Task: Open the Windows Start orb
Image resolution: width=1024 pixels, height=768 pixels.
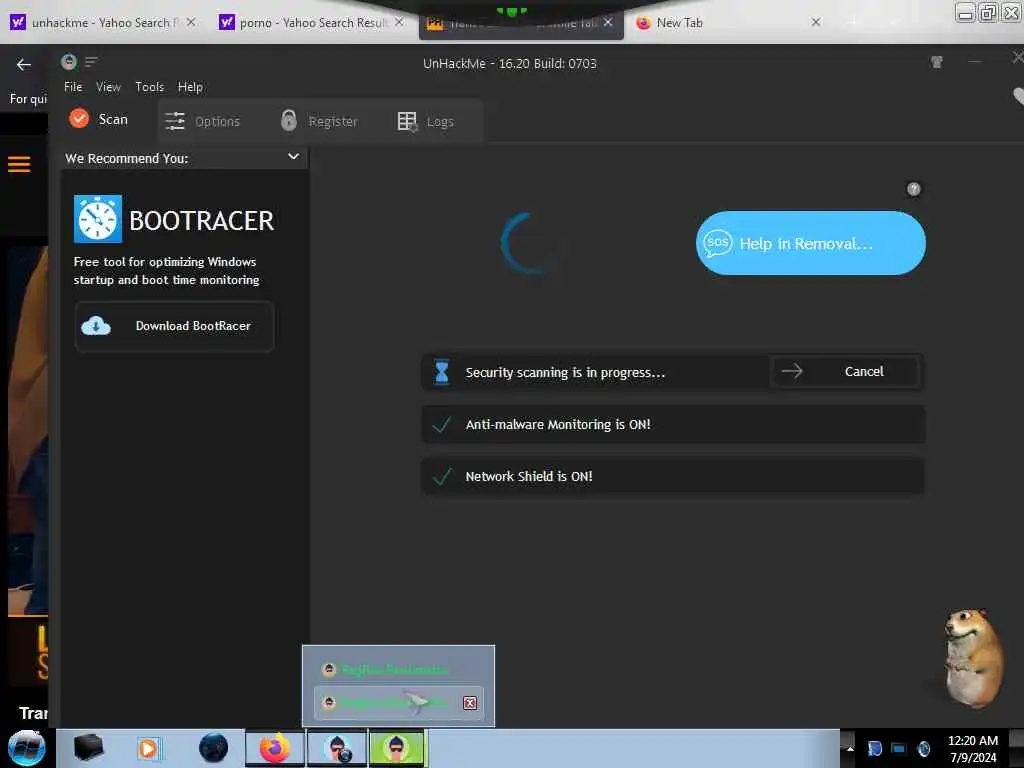Action: [x=26, y=748]
